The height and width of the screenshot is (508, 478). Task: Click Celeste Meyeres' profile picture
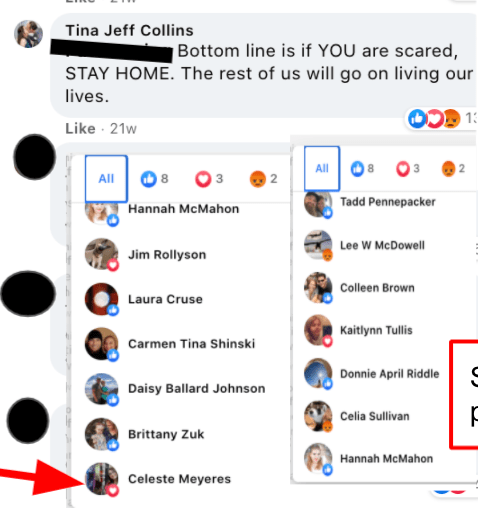[x=102, y=479]
